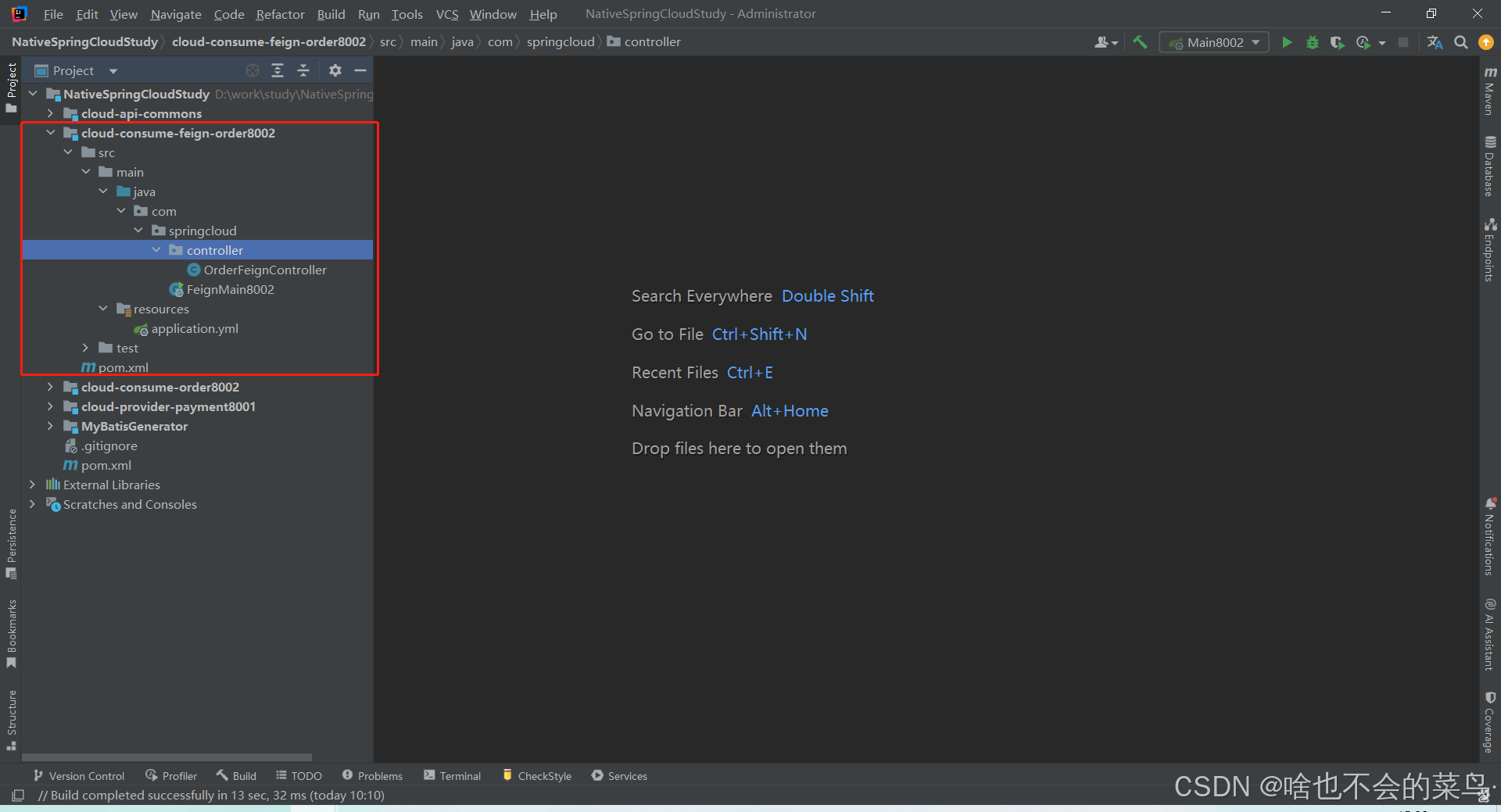Image resolution: width=1501 pixels, height=812 pixels.
Task: Open Search Everywhere with the magnifier icon
Action: point(1460,42)
